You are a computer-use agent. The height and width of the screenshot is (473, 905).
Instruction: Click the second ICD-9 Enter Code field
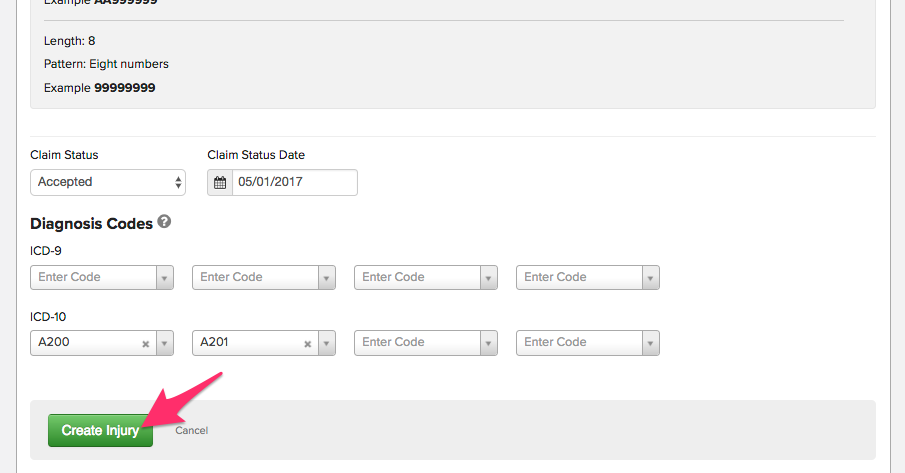256,277
